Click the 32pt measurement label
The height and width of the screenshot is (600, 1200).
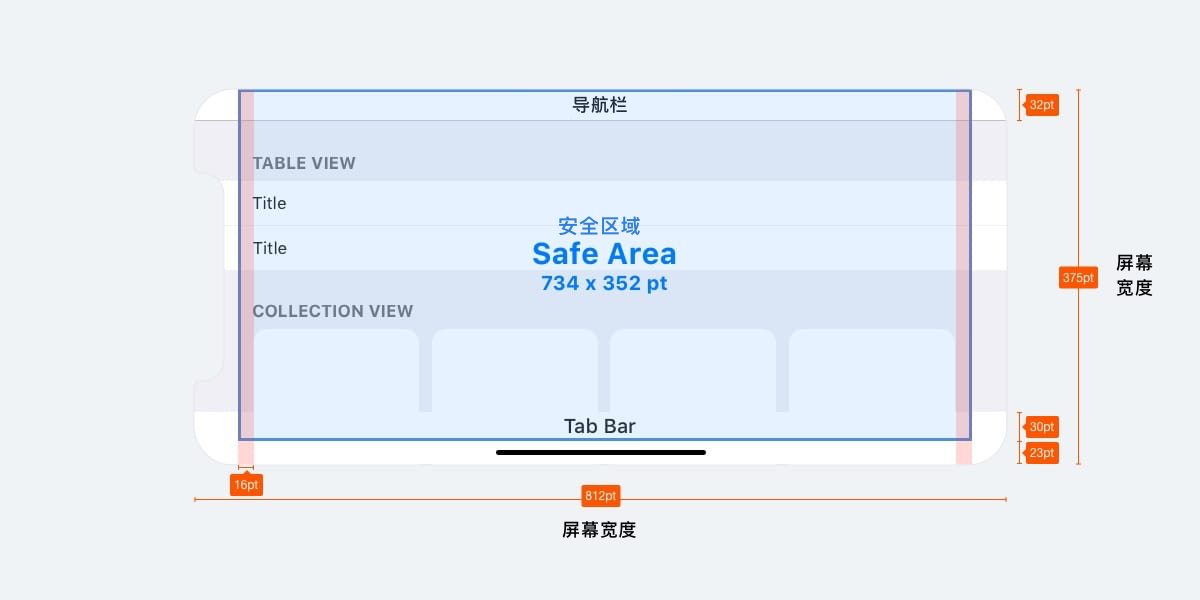coord(1042,105)
